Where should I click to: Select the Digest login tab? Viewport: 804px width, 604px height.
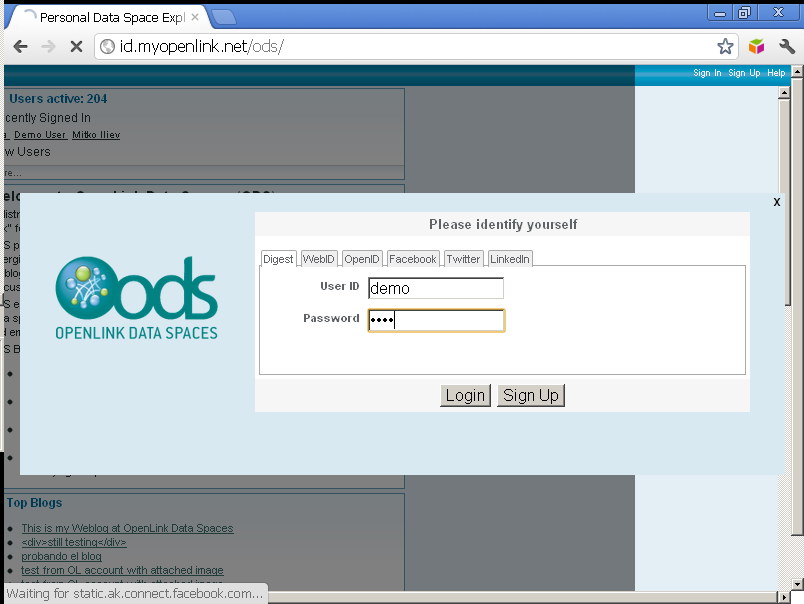278,259
